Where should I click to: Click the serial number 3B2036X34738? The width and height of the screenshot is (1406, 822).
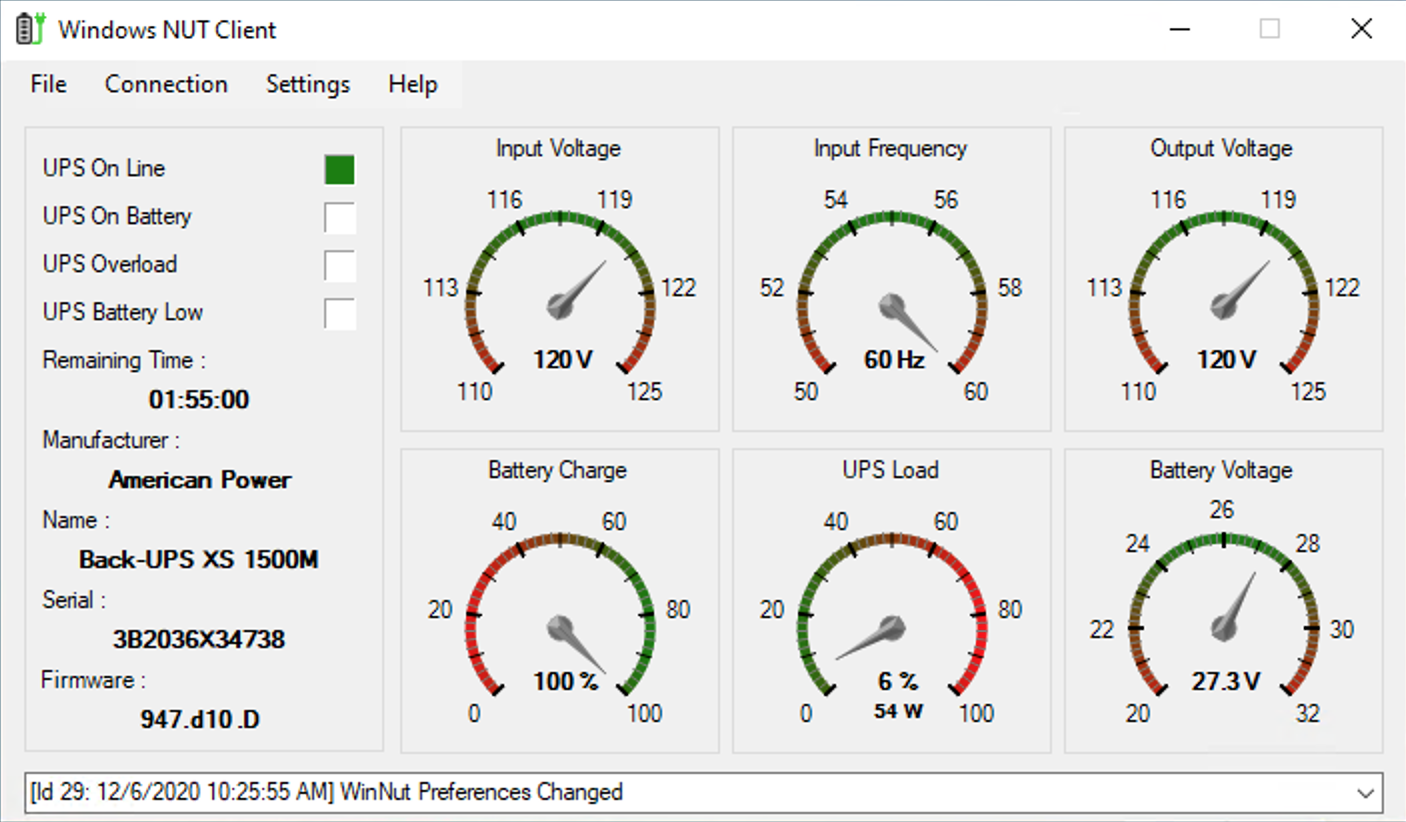point(199,640)
